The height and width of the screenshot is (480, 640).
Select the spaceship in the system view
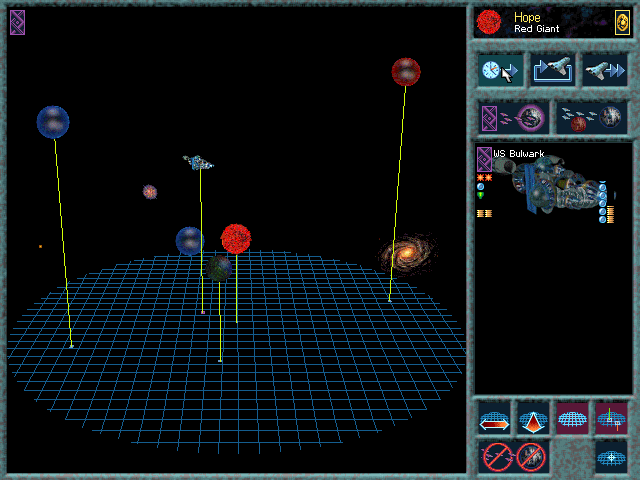198,162
